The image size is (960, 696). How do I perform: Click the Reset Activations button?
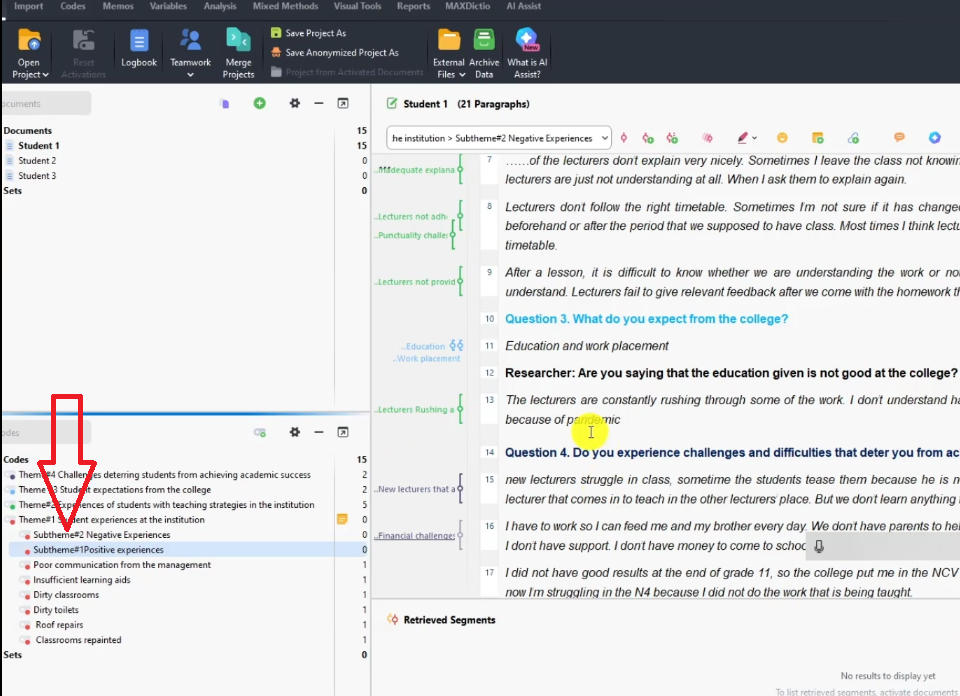(83, 54)
